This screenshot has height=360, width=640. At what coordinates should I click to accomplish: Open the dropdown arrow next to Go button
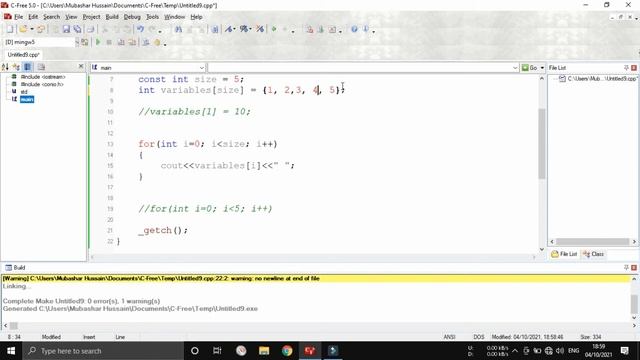point(542,68)
